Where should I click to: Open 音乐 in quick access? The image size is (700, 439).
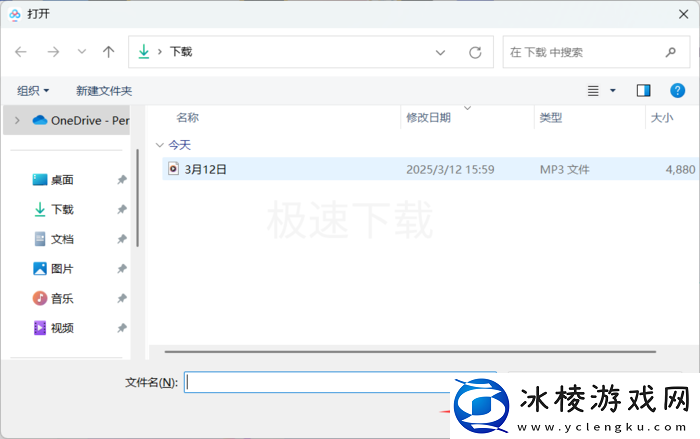[62, 298]
